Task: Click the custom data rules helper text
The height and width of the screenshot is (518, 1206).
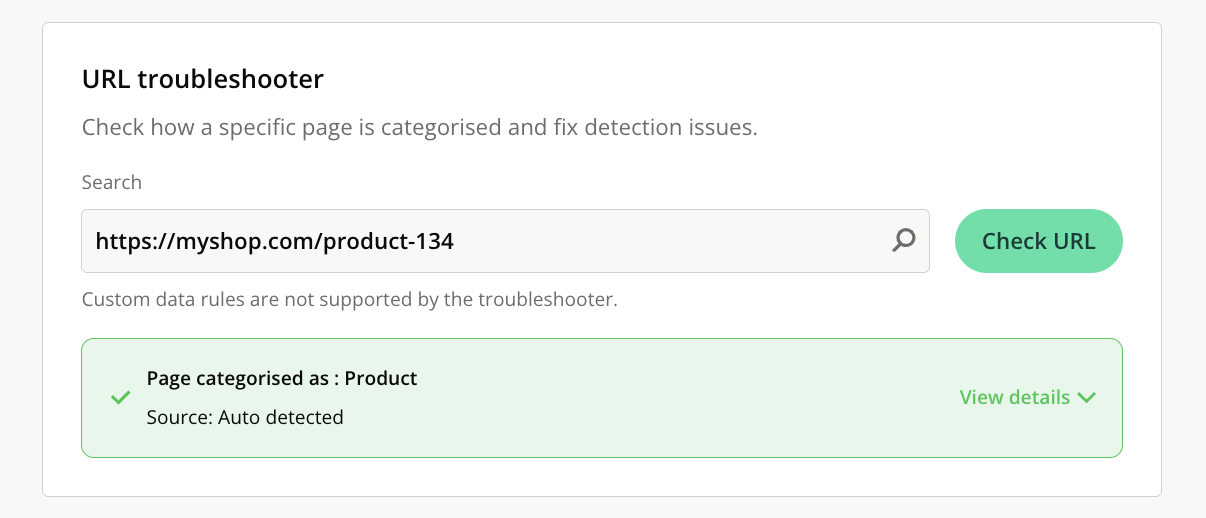Action: point(349,299)
